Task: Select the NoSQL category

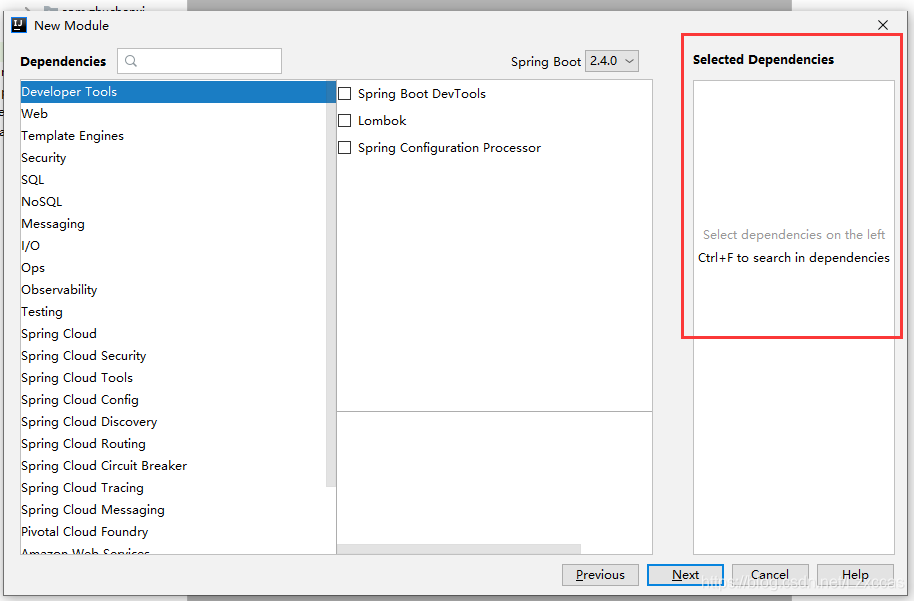Action: (x=178, y=202)
